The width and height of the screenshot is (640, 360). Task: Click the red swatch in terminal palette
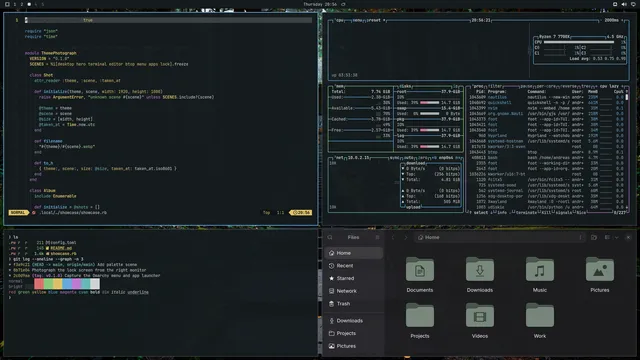coord(39,283)
